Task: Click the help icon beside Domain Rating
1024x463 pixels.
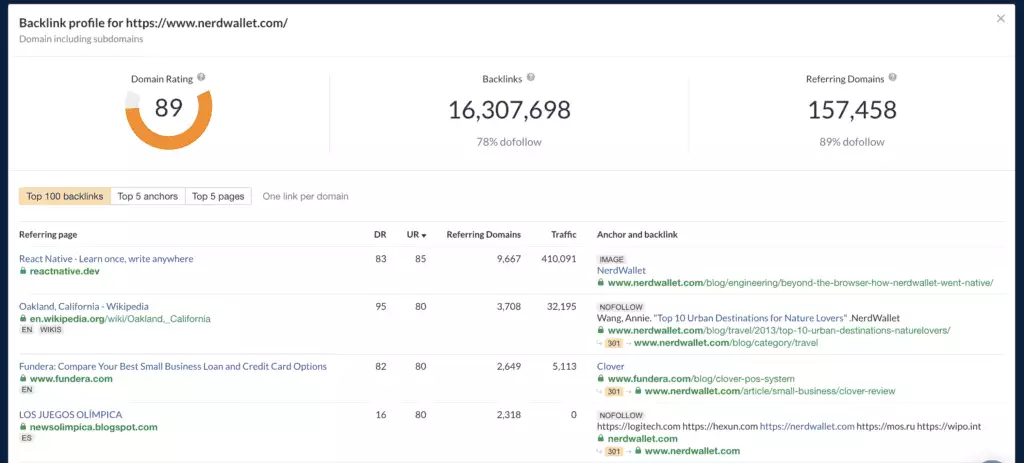Action: [x=202, y=77]
